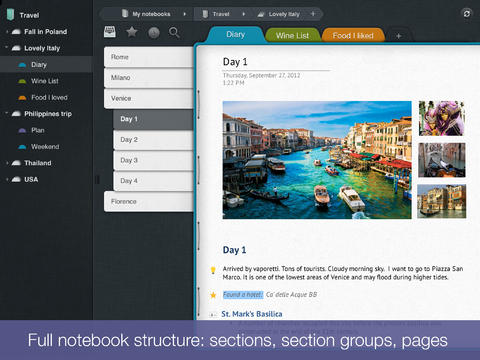Click the yellow star tag beside hotel note
This screenshot has height=360, width=480.
click(213, 295)
